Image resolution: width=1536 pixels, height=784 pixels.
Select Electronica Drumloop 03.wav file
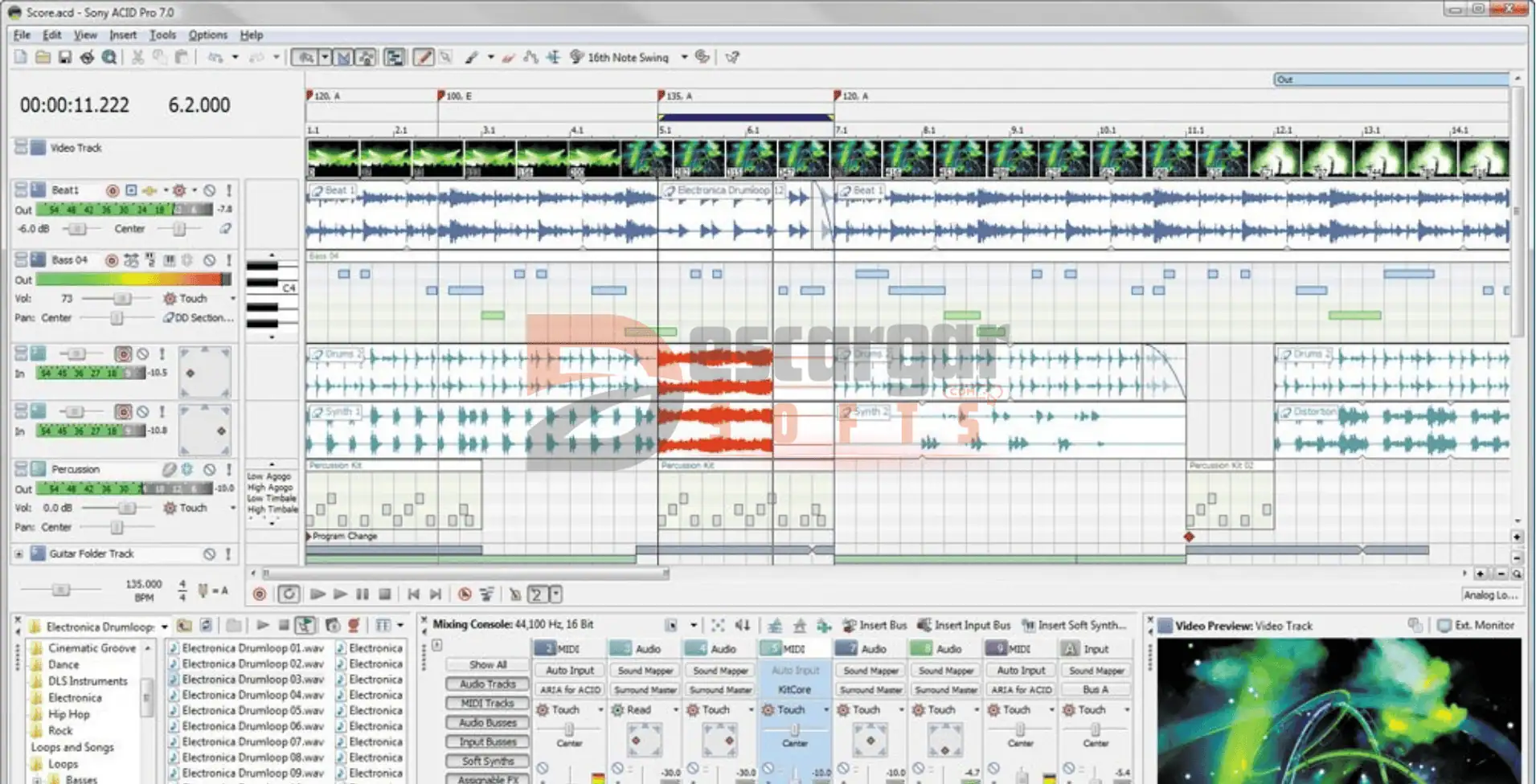246,680
